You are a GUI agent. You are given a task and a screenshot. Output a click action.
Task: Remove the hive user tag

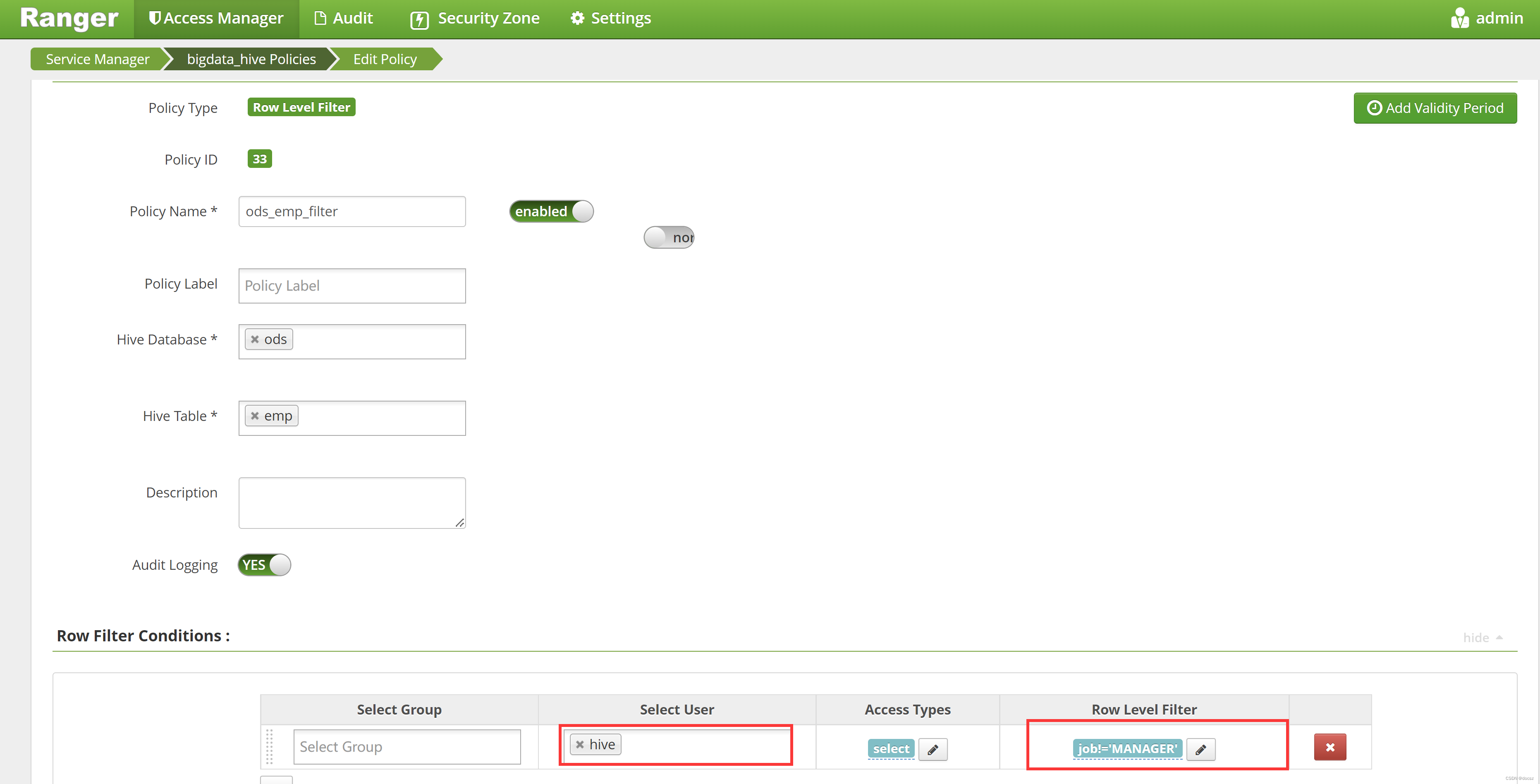point(579,745)
